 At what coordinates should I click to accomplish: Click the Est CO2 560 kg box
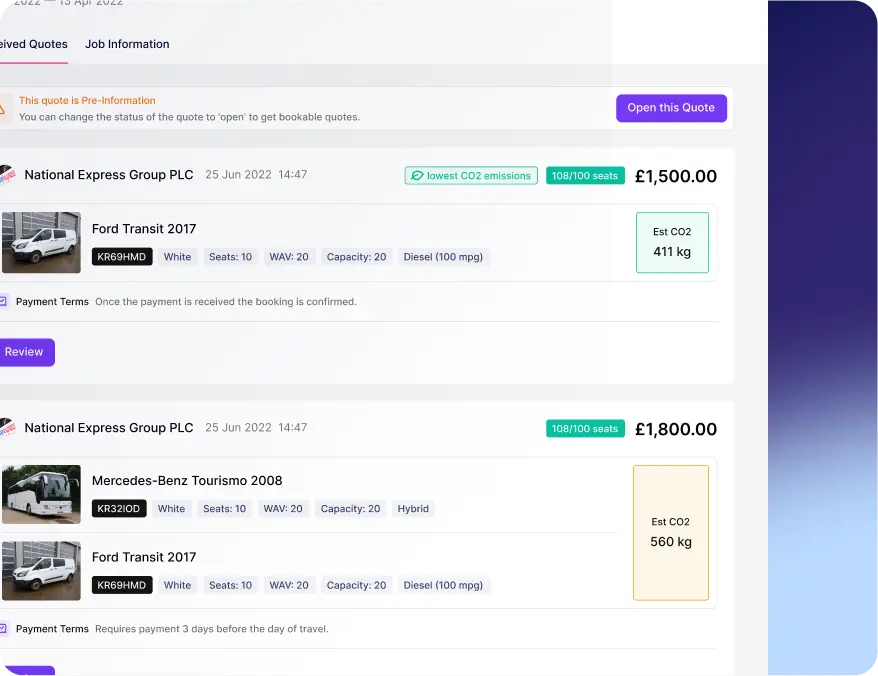671,533
